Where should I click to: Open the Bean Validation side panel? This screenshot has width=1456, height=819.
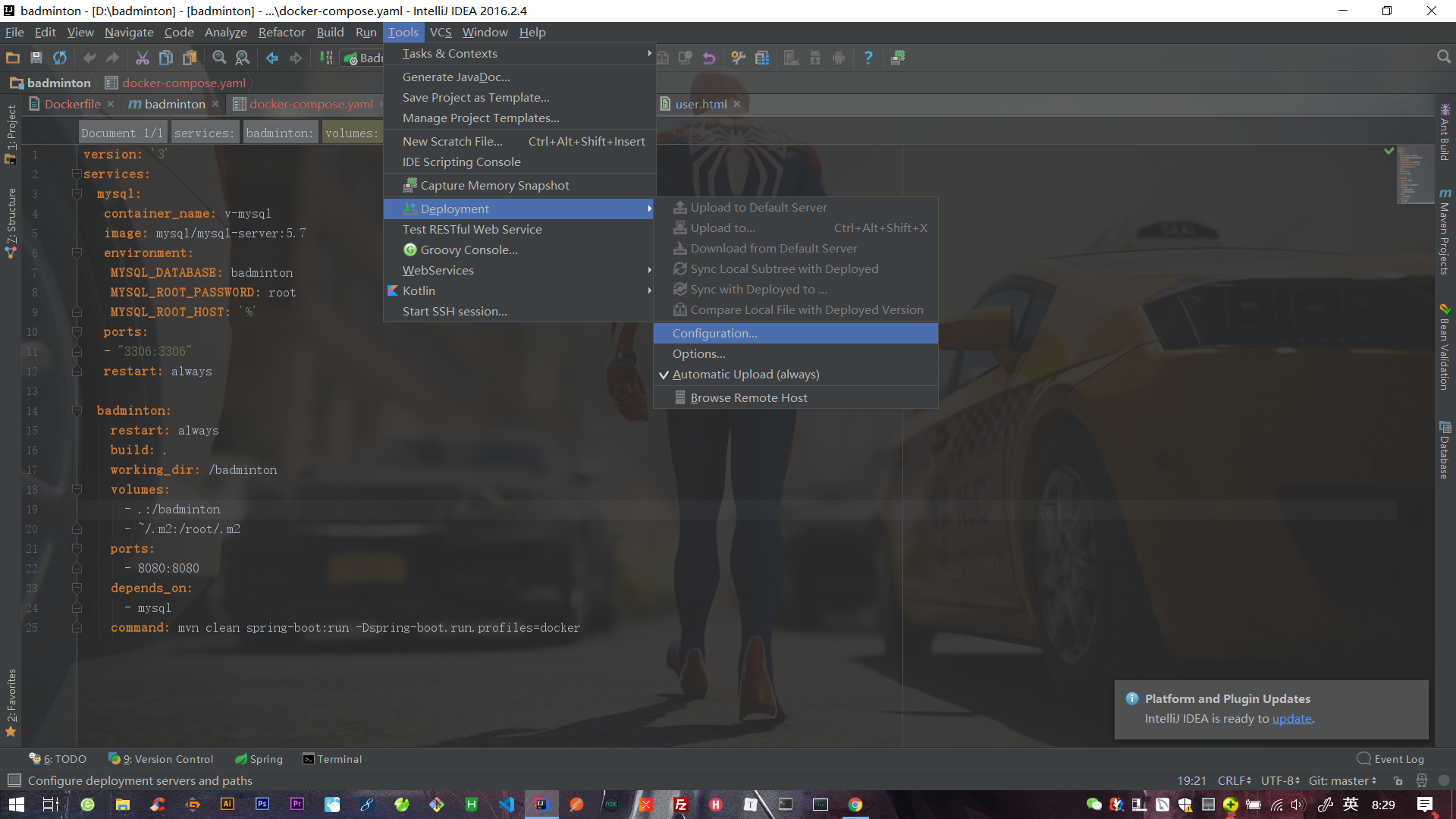pos(1445,347)
